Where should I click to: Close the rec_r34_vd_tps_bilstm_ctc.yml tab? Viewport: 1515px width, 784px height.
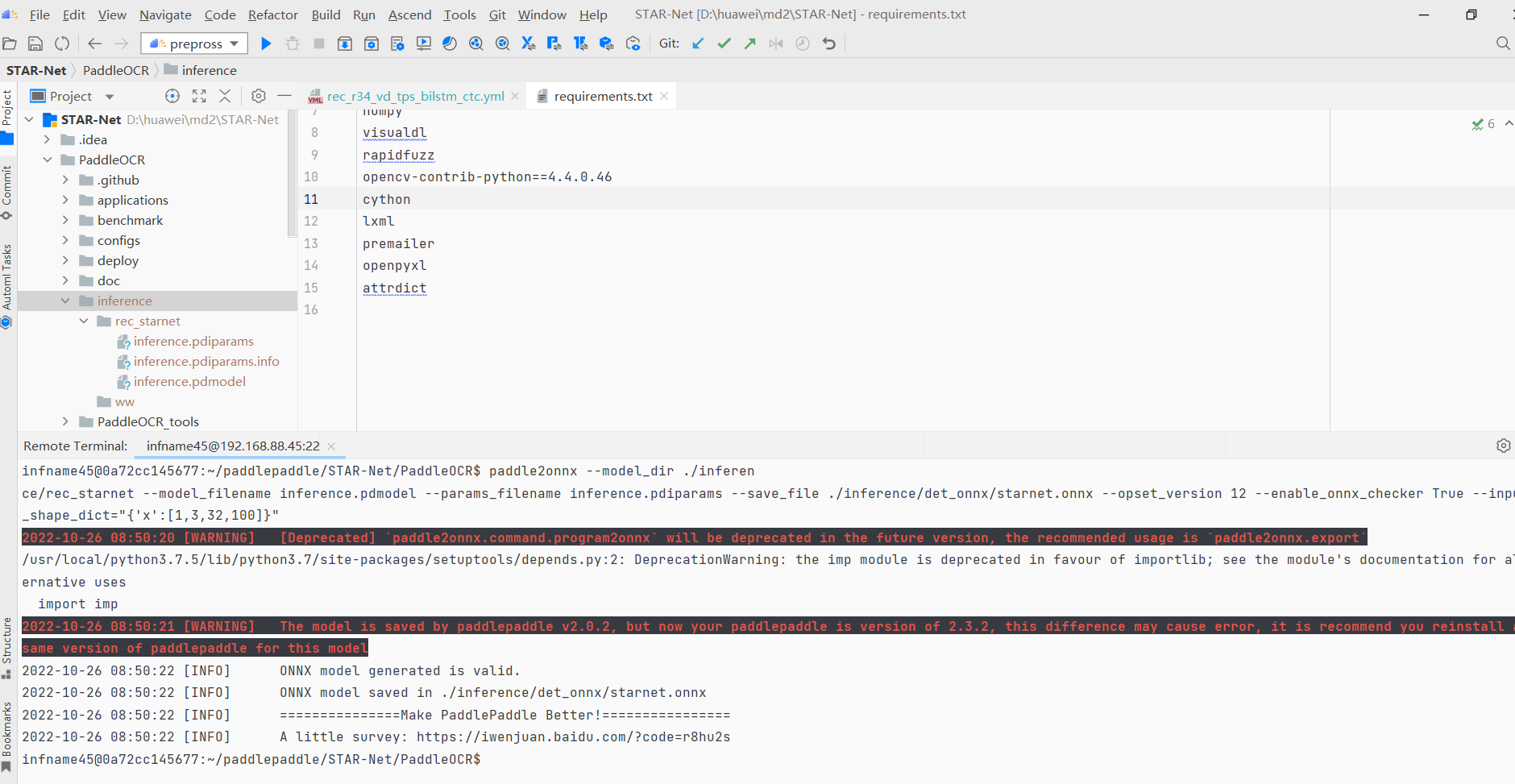515,96
